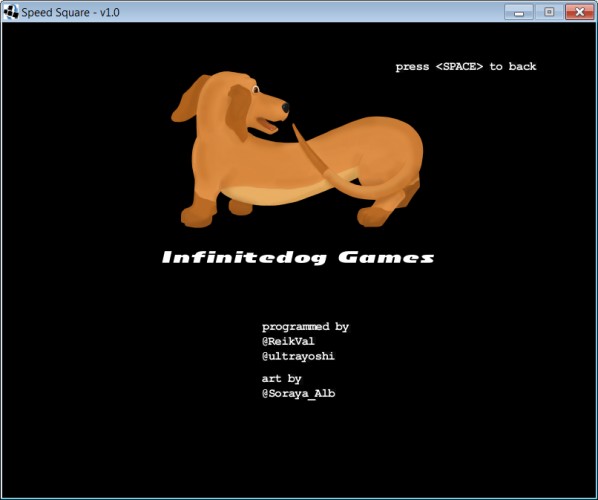Screen dimensions: 598x500
Task: Click the 'press <SPACE> to back' prompt
Action: (x=466, y=67)
